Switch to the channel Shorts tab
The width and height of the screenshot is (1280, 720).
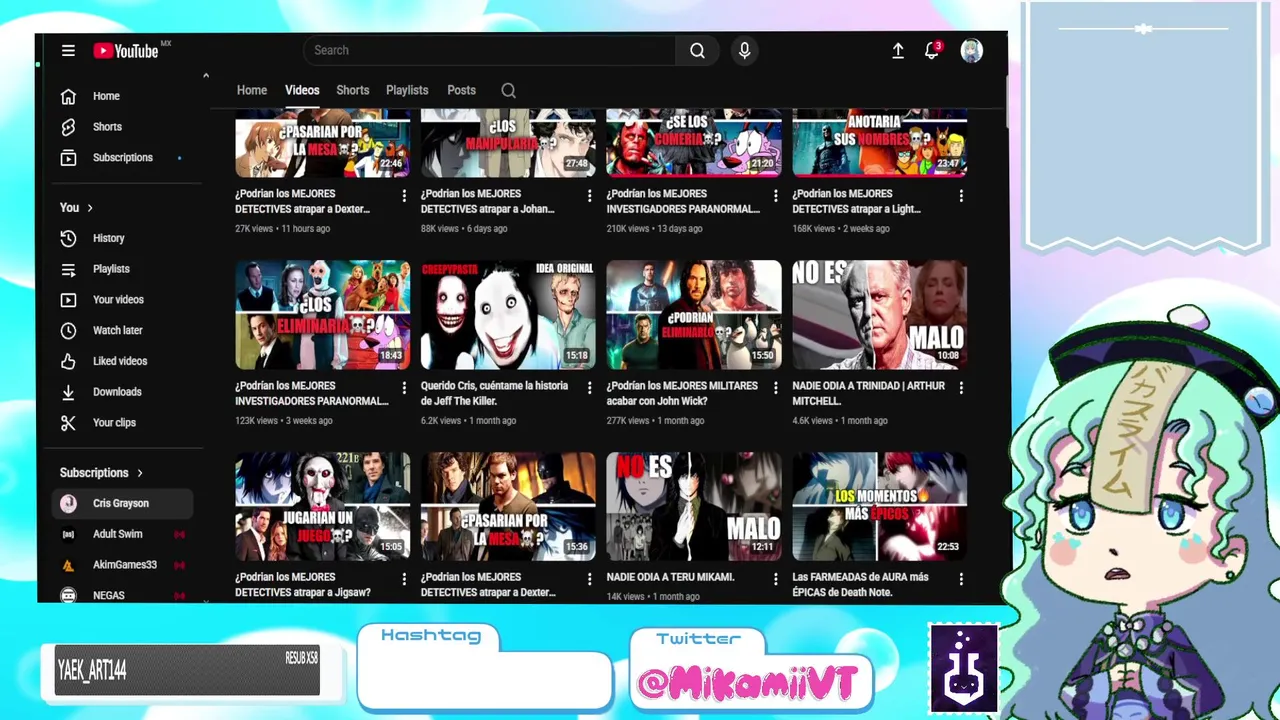click(x=353, y=91)
